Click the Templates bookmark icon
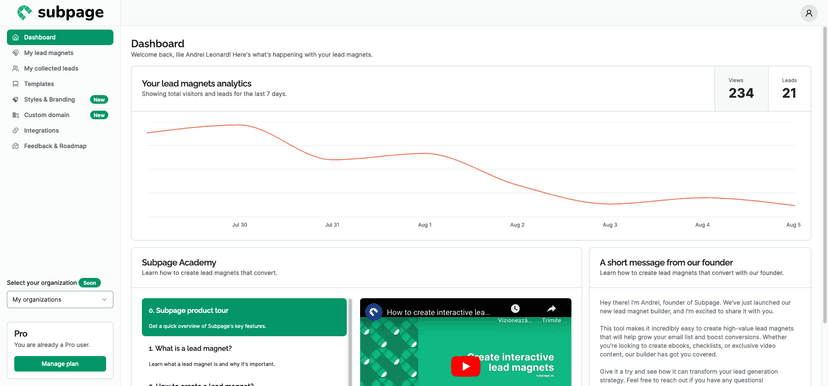 click(x=15, y=84)
